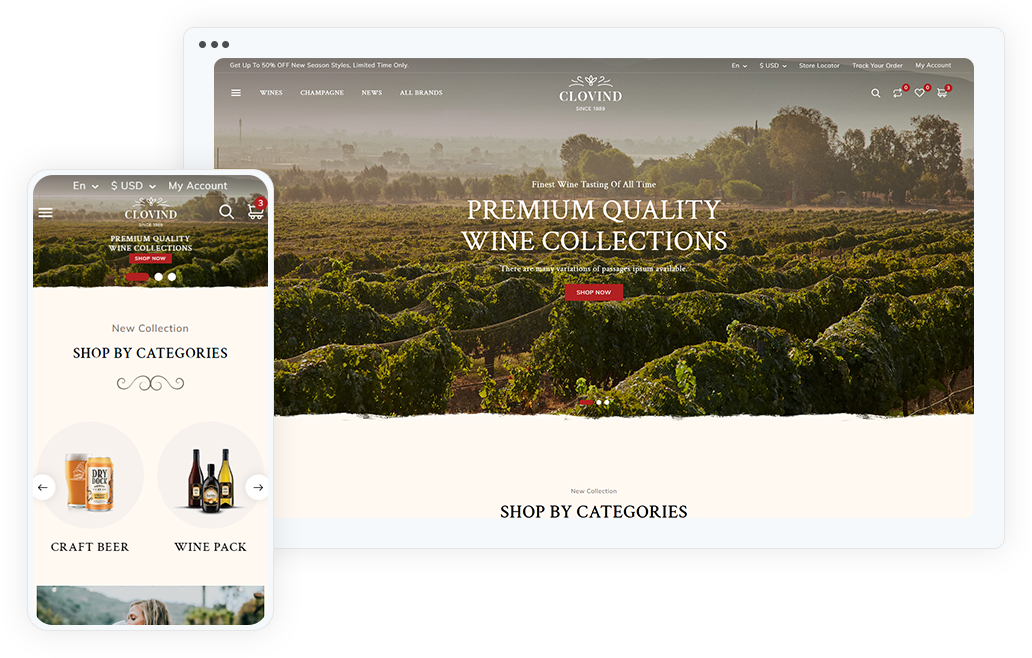Screen dimensions: 1032x658
Task: Tap the mobile hamburger menu icon
Action: (x=45, y=213)
